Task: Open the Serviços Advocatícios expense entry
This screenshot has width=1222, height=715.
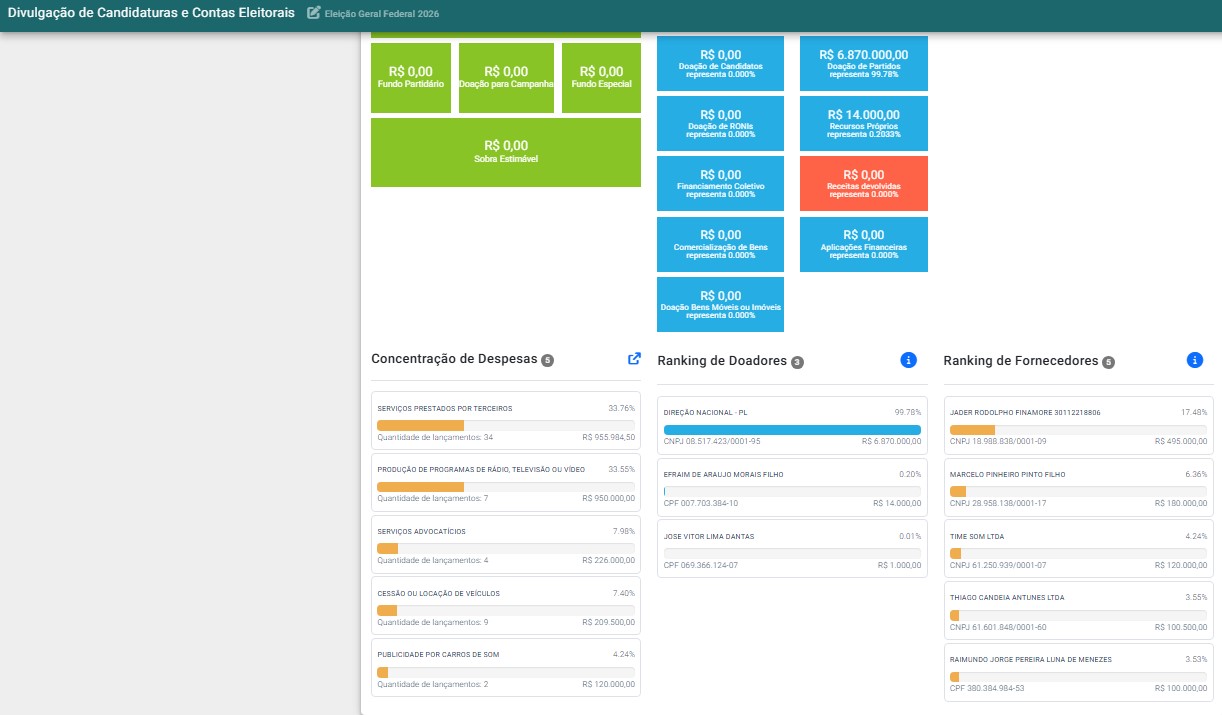Action: [x=506, y=545]
